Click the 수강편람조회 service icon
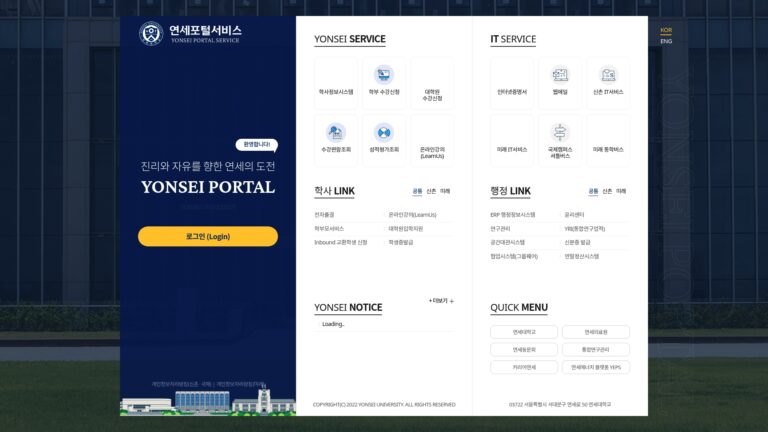The image size is (768, 432). (336, 132)
